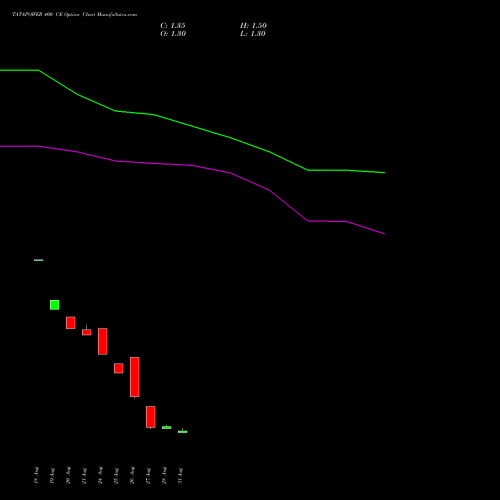The image size is (500, 500).
Task: Select the small green candle for 28 Aug
Action: coord(167,427)
